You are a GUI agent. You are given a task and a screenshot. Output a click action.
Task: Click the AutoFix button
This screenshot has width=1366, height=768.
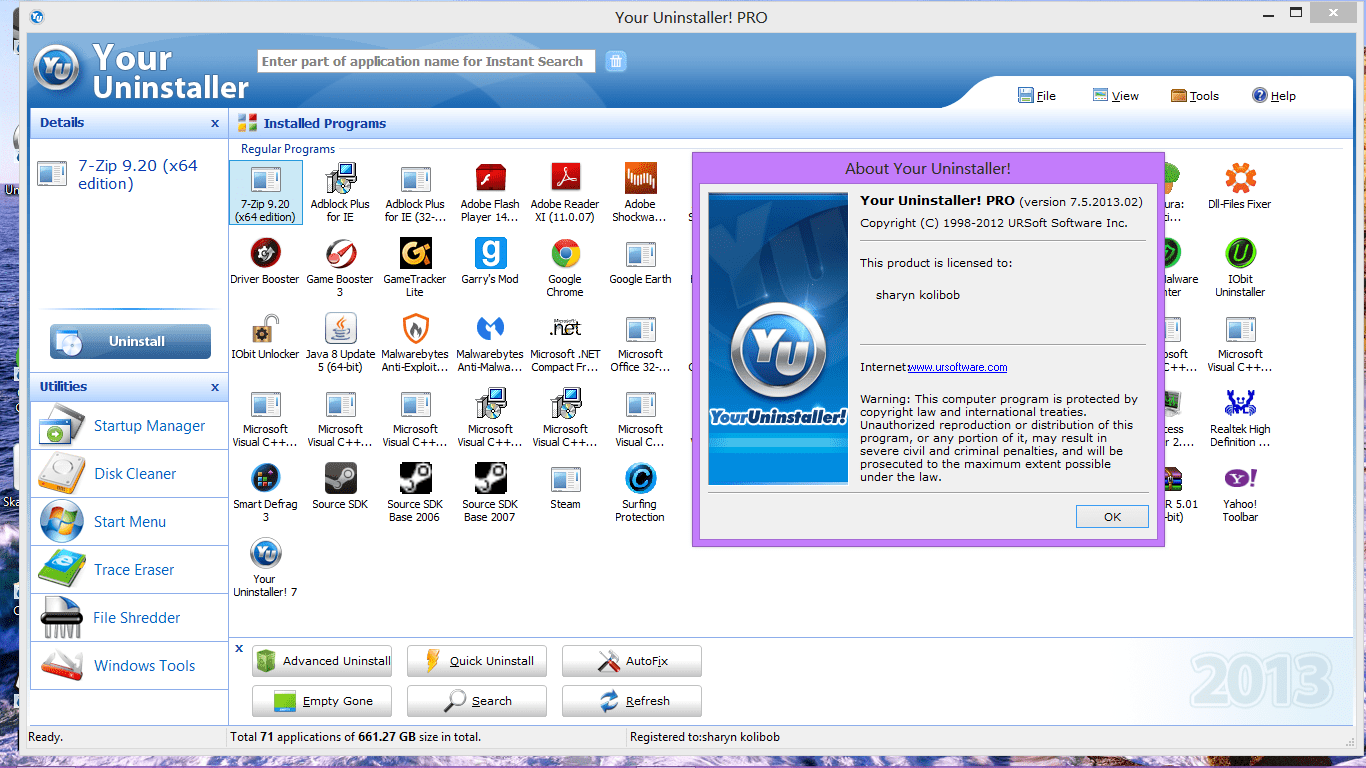pos(632,661)
